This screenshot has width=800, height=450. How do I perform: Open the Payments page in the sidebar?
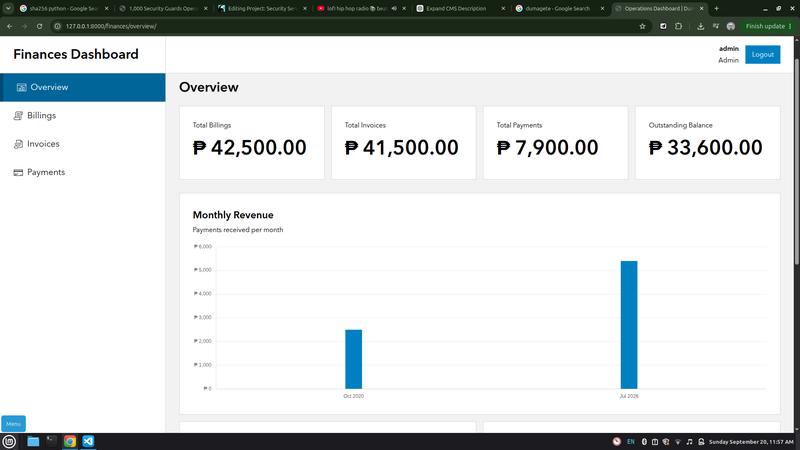tap(83, 172)
